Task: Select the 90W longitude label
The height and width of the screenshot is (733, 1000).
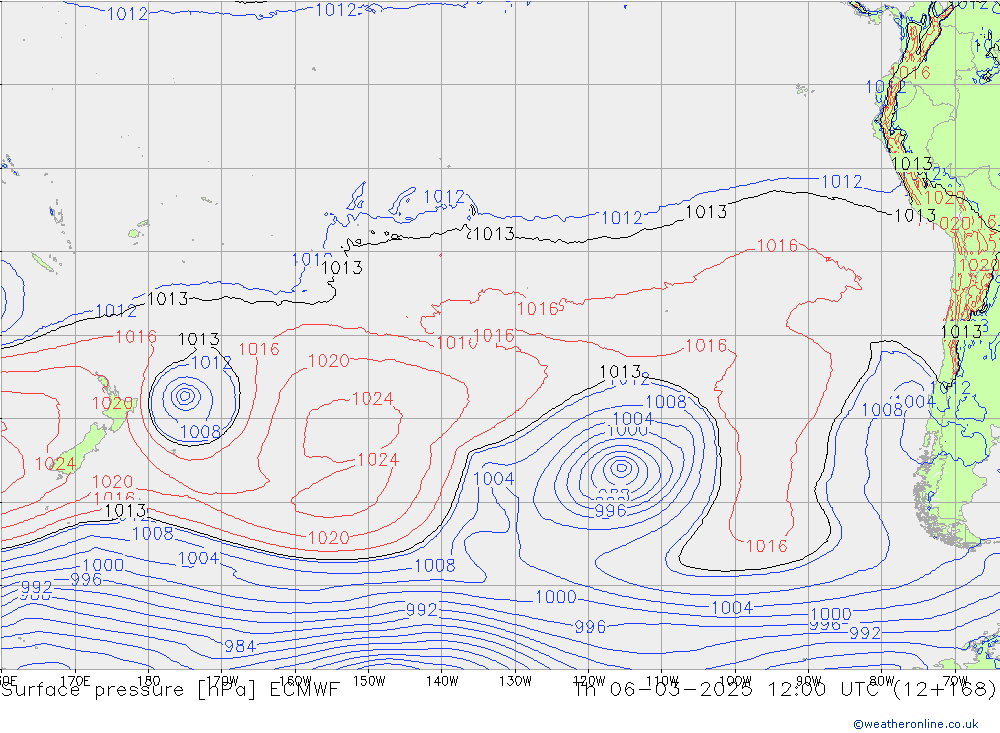Action: (x=809, y=681)
